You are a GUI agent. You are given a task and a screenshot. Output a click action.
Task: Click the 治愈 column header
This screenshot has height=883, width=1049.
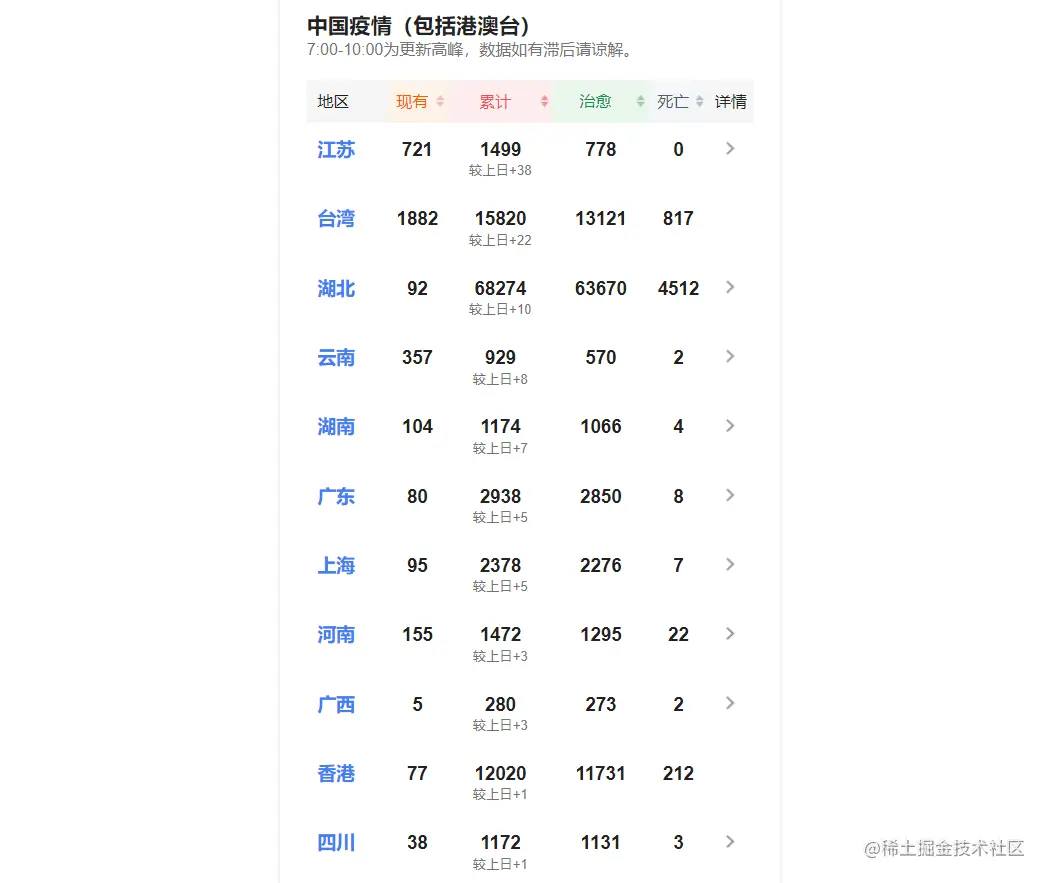pyautogui.click(x=595, y=102)
